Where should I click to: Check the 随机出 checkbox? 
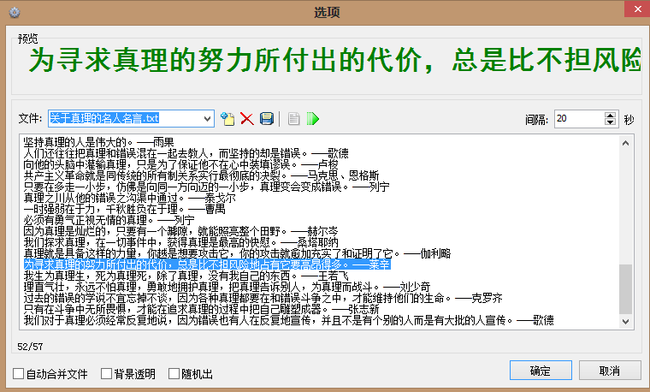coord(174,374)
